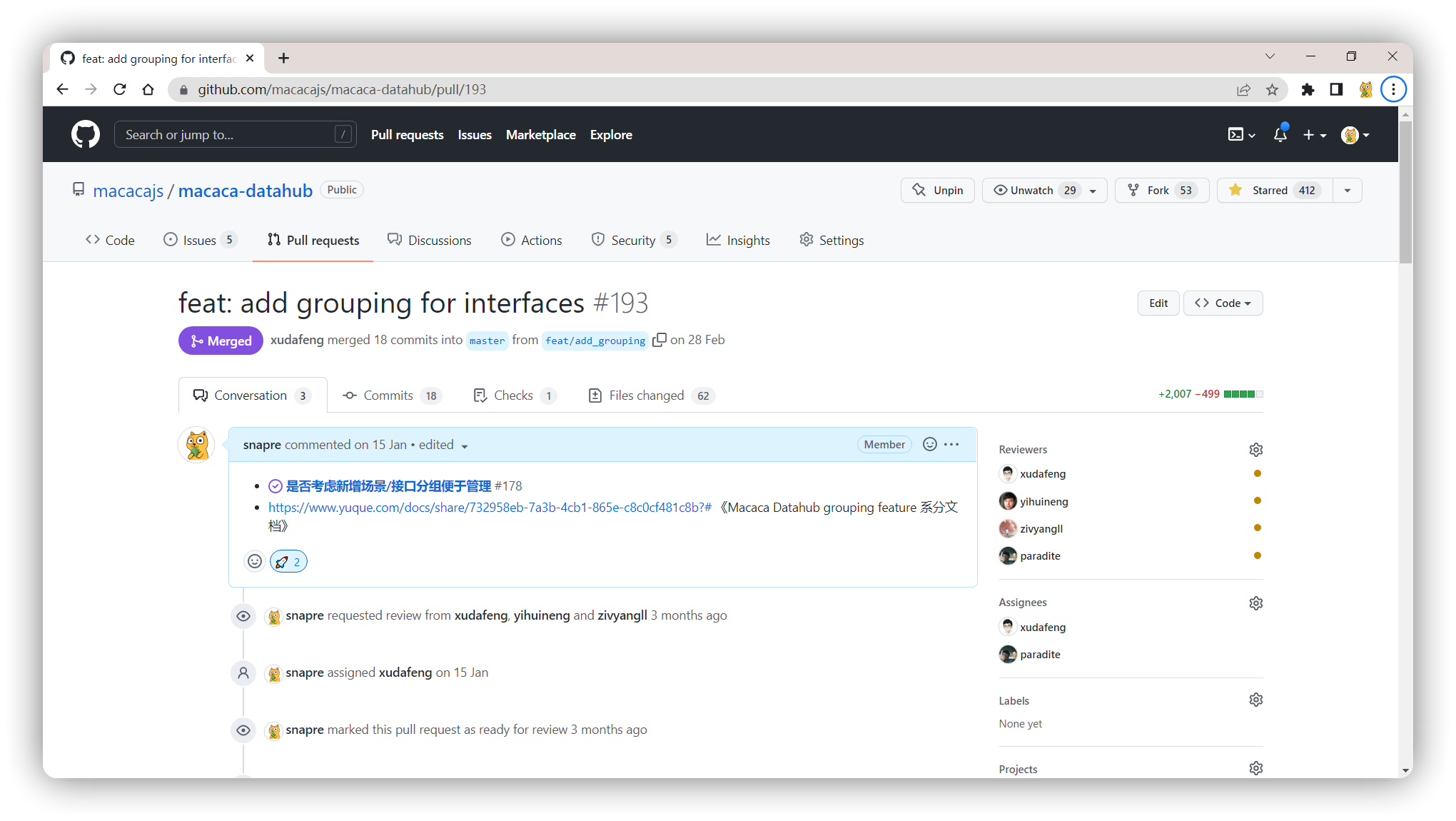
Task: Toggle the rocket reaction on comment
Action: [x=288, y=562]
